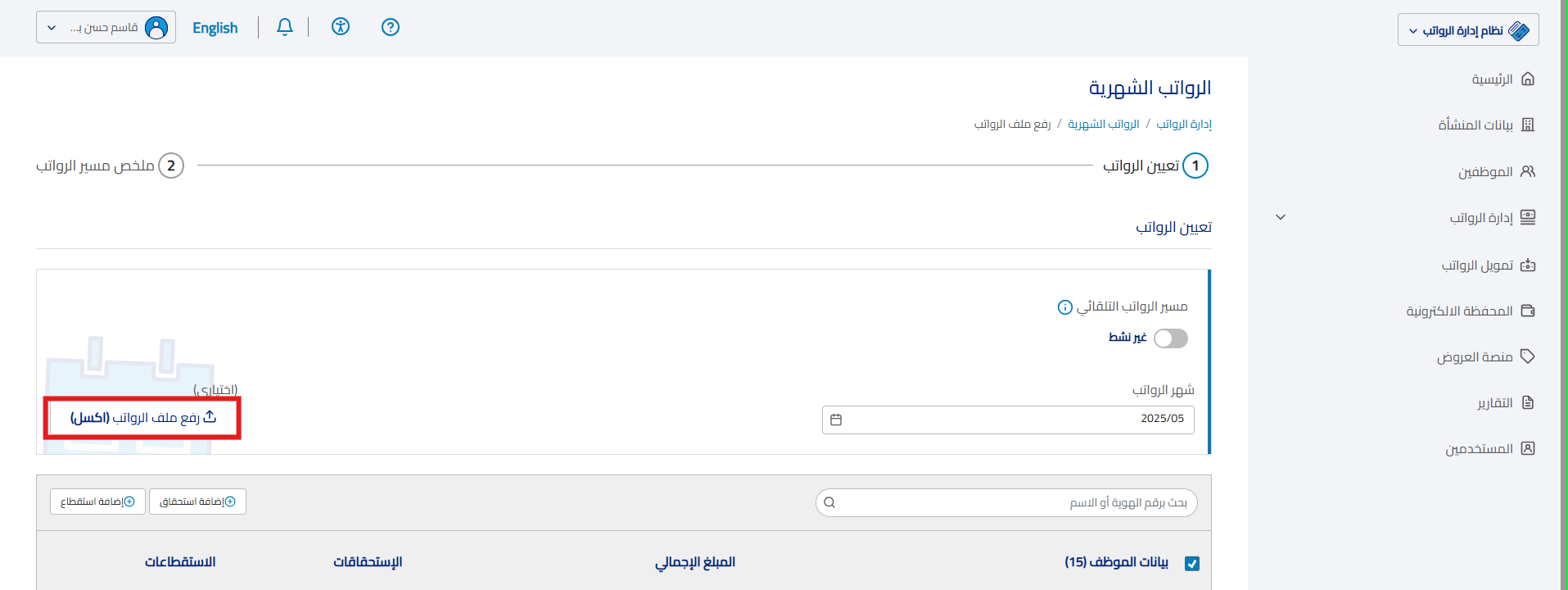Toggle the automatic payroll switch
The width and height of the screenshot is (1568, 590).
pyautogui.click(x=1171, y=338)
